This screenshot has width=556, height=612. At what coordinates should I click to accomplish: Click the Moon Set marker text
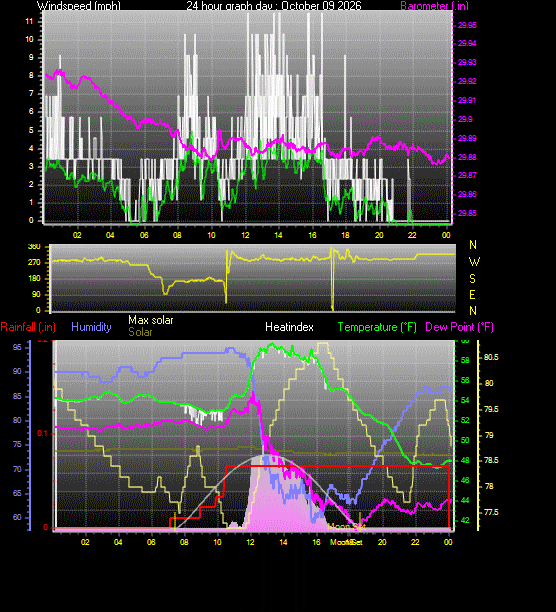[x=346, y=527]
